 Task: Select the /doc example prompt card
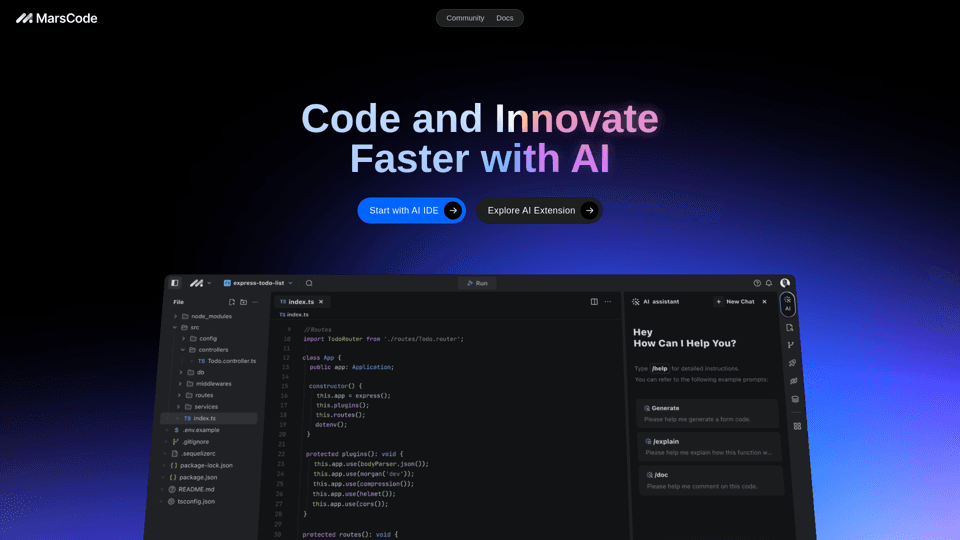pos(711,481)
